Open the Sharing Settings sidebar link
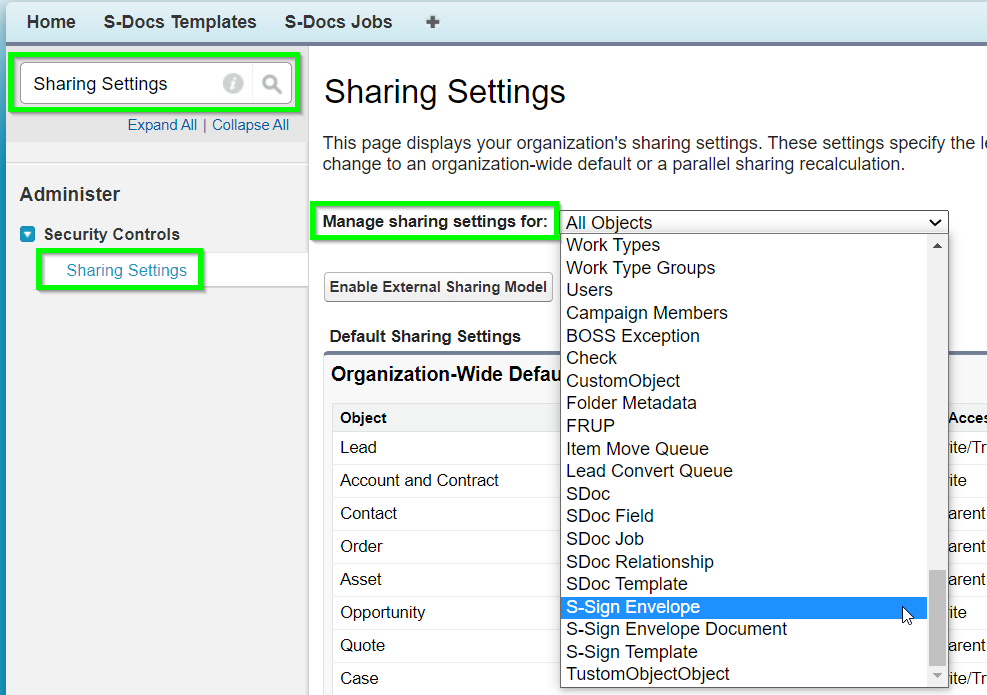 pos(127,270)
